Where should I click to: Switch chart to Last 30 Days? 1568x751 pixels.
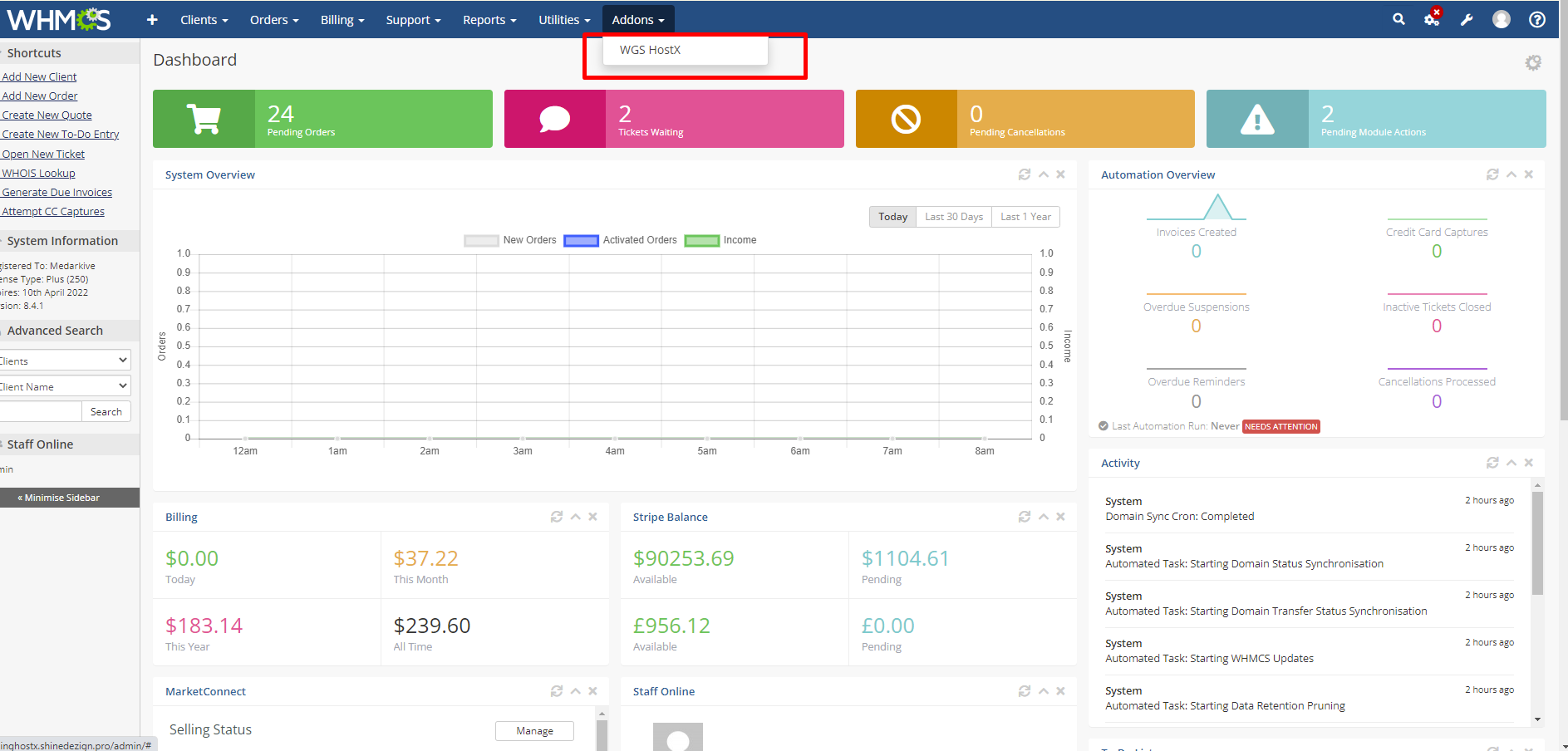953,217
